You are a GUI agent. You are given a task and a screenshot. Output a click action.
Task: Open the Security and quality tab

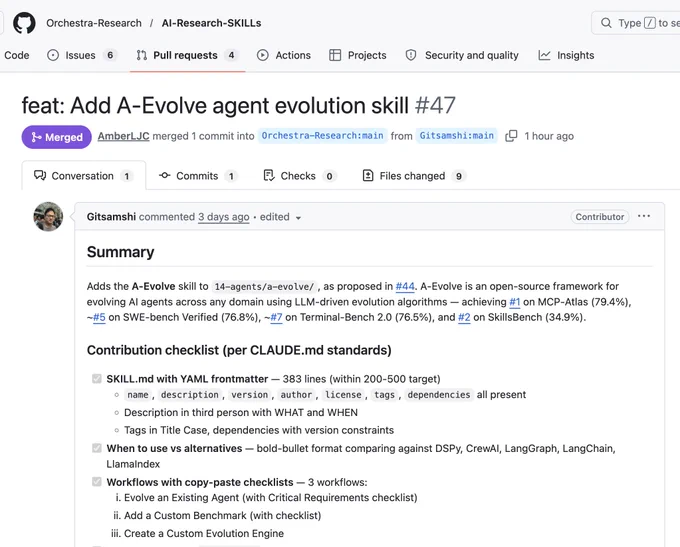(x=462, y=55)
